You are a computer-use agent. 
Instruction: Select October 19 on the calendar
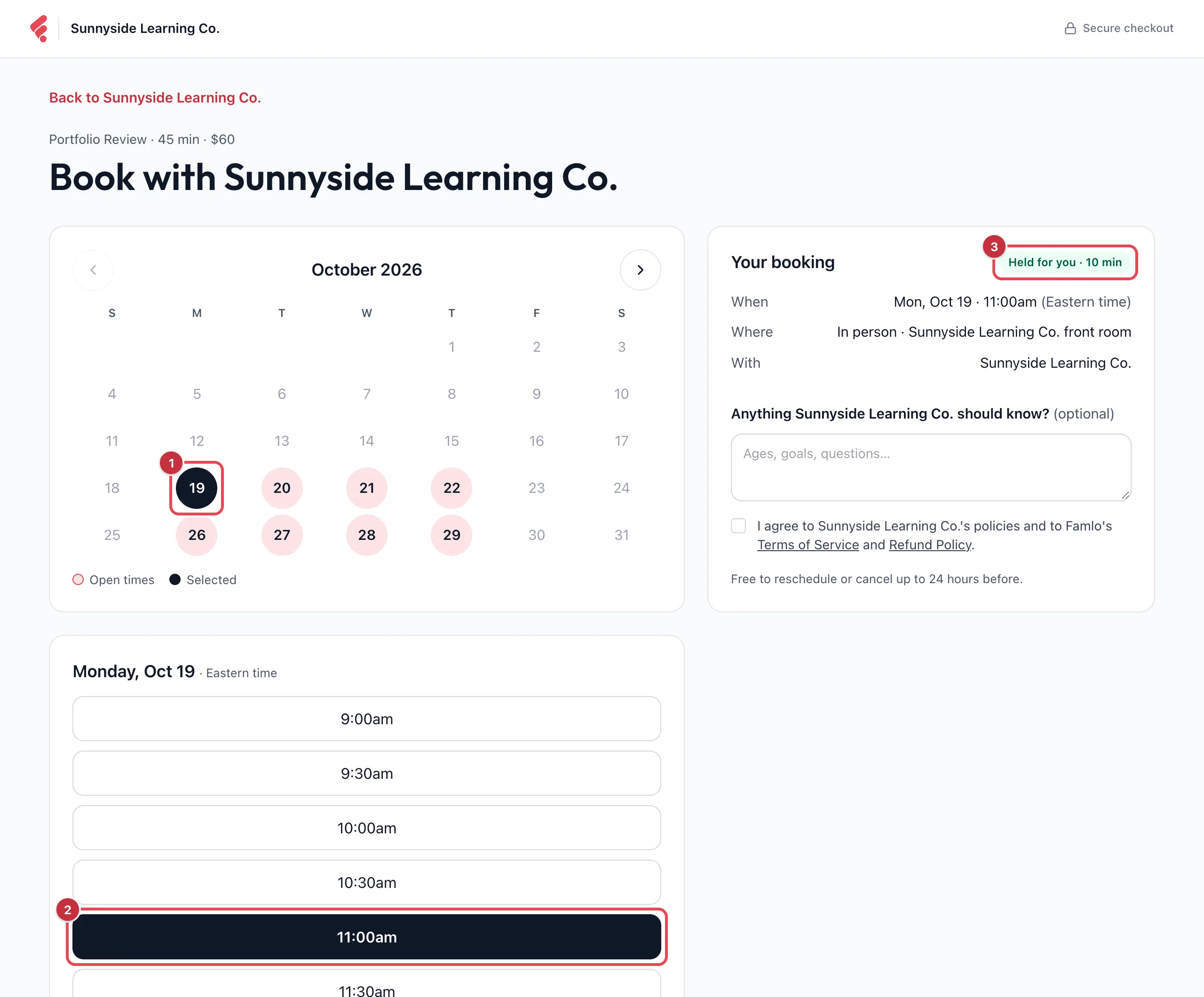click(x=197, y=488)
